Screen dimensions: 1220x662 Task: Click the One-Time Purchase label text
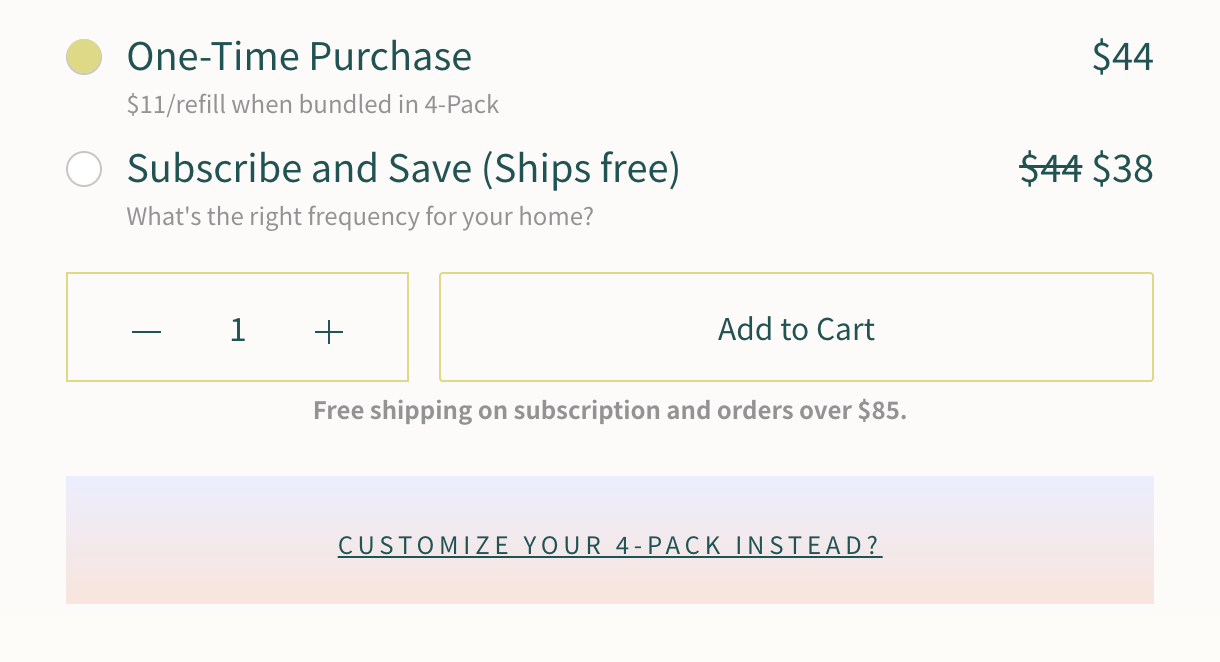point(299,57)
